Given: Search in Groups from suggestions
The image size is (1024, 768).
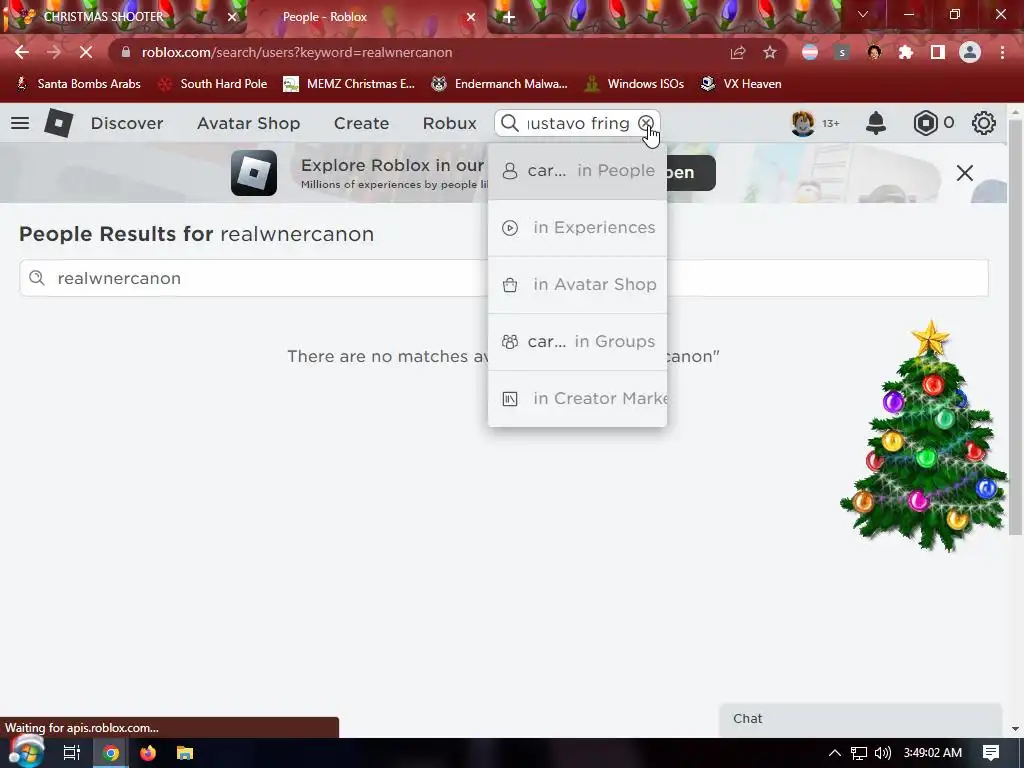Looking at the screenshot, I should (577, 341).
